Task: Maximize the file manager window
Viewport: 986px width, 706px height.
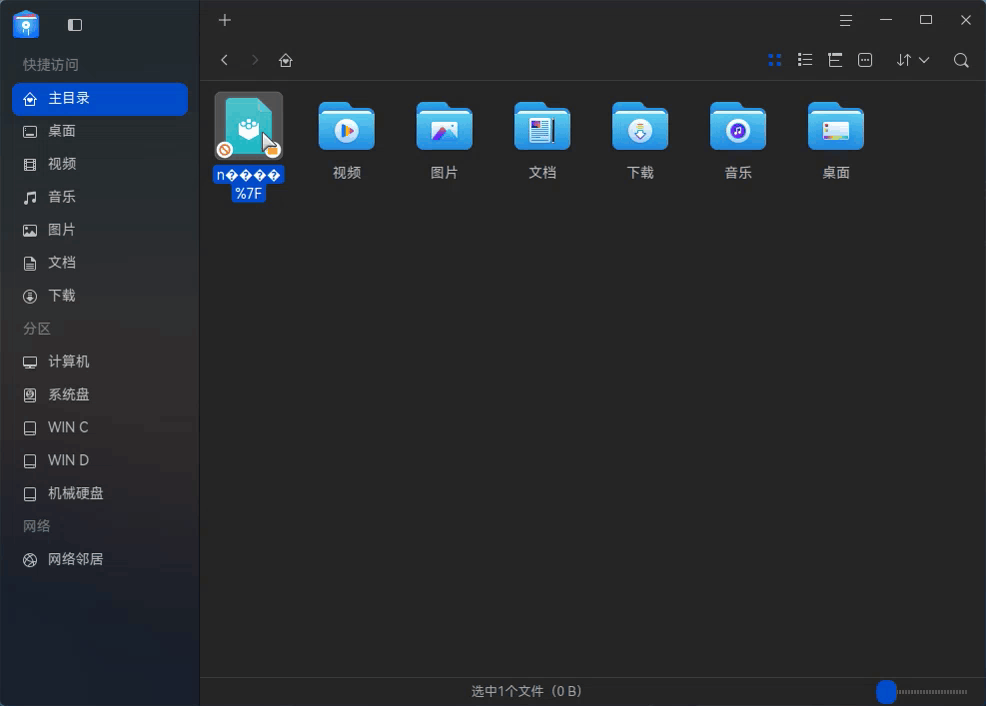Action: coord(926,20)
